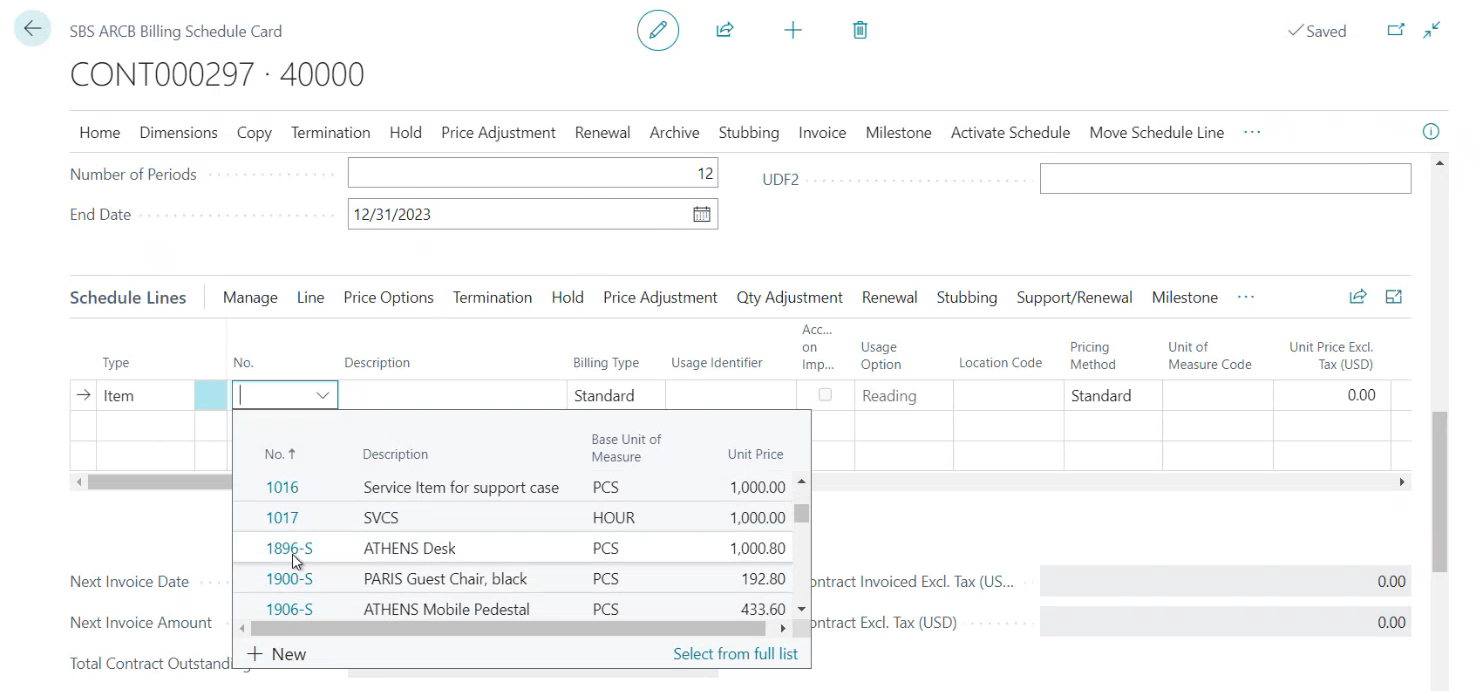Image resolution: width=1480 pixels, height=691 pixels.
Task: Click the Share icon on the Schedule Lines toolbar
Action: tap(1357, 296)
